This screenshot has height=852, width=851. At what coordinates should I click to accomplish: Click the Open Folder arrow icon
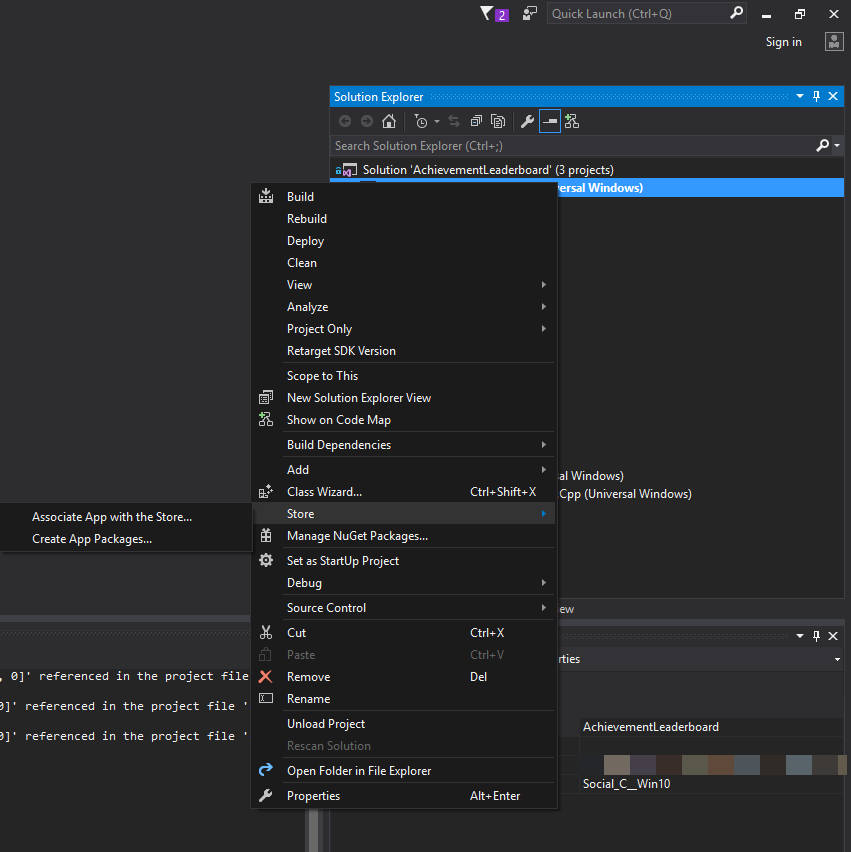[x=266, y=770]
